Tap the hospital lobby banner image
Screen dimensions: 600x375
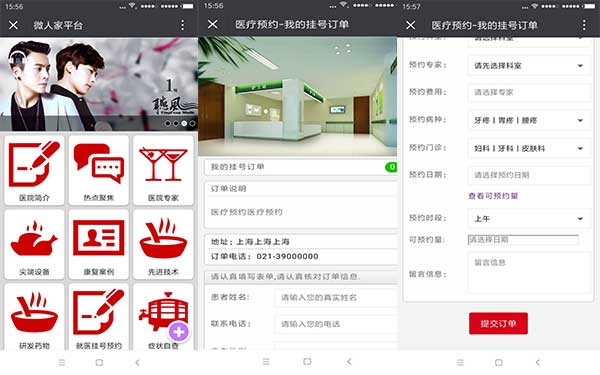click(298, 96)
